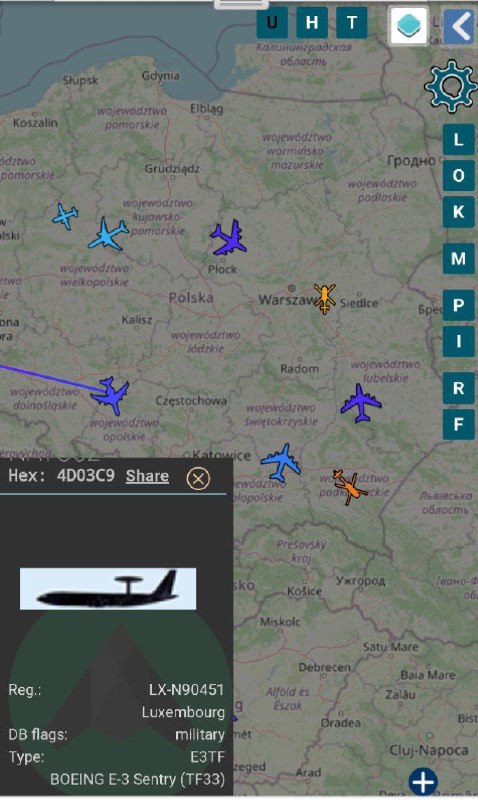Screen dimensions: 478x800
Task: Toggle the M map option button
Action: [458, 259]
